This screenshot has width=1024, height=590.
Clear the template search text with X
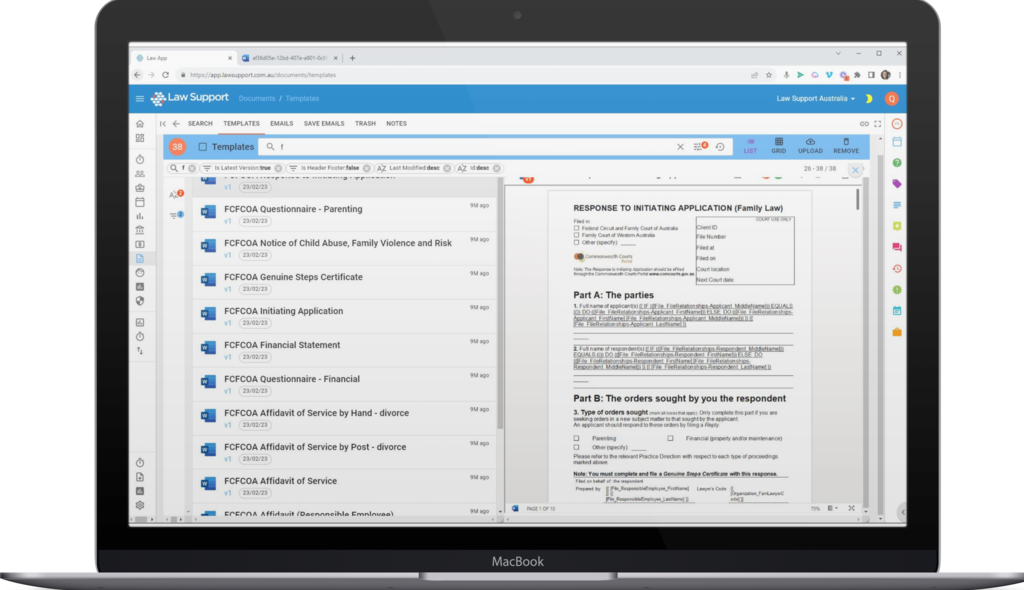[680, 147]
